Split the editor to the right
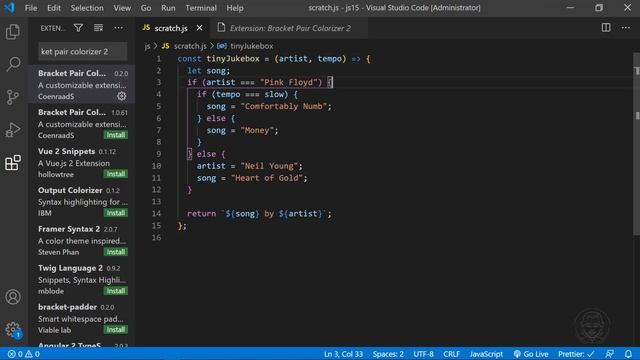The height and width of the screenshot is (360, 640). (606, 28)
